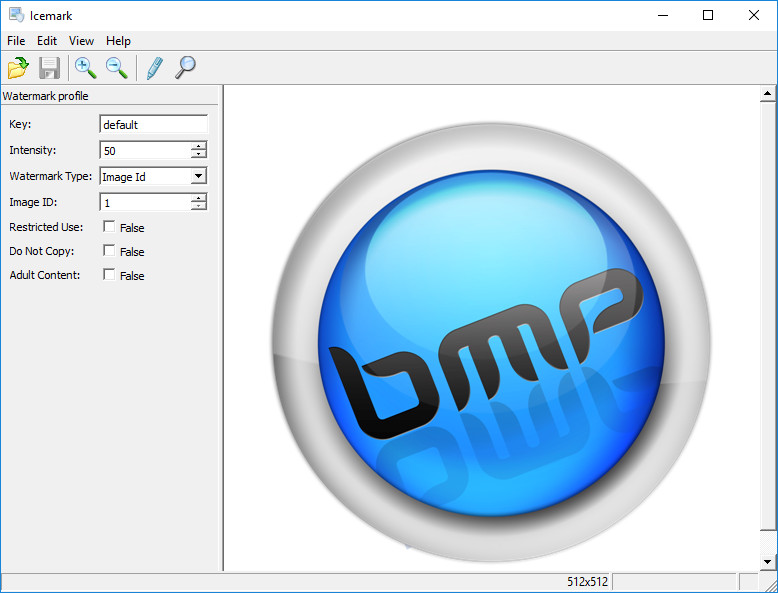Check the Adult Content checkbox
Screen dimensions: 778x593
[x=109, y=274]
